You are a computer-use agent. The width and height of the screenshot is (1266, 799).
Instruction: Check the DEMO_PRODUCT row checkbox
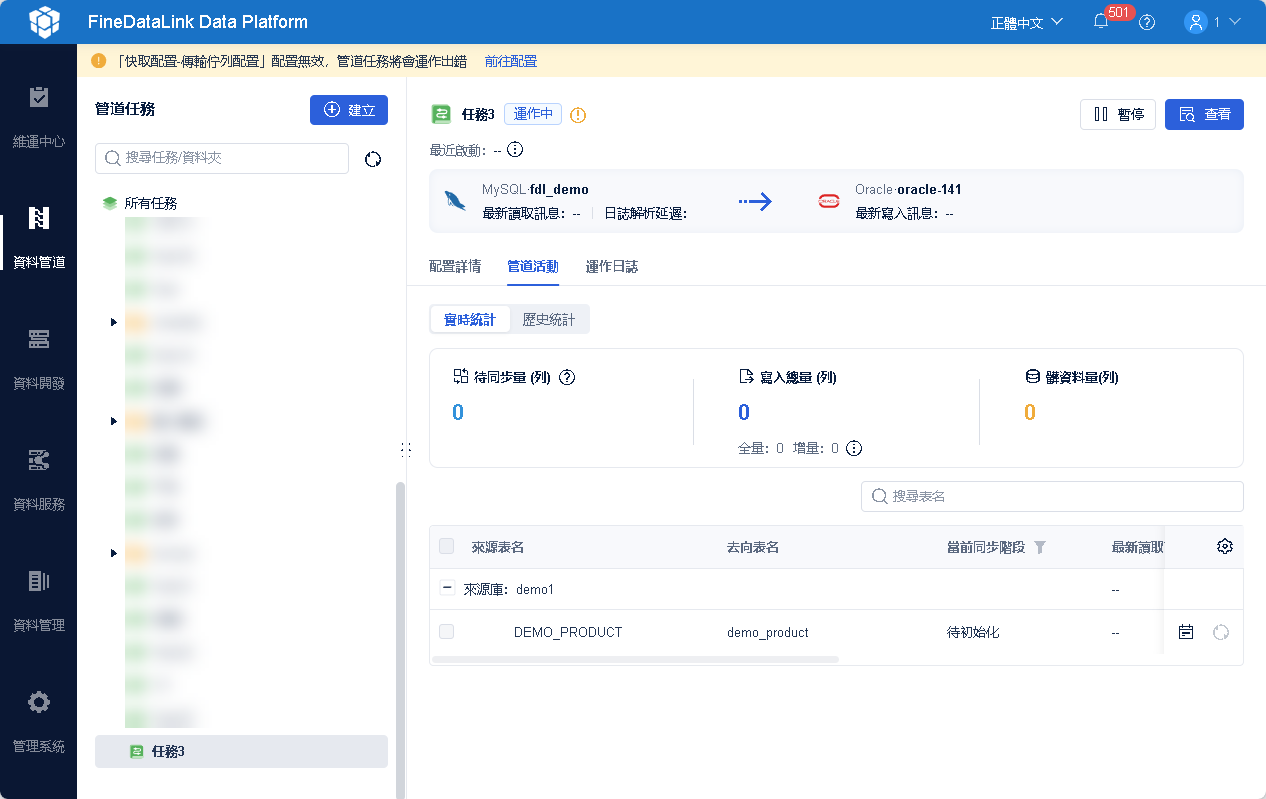[446, 631]
